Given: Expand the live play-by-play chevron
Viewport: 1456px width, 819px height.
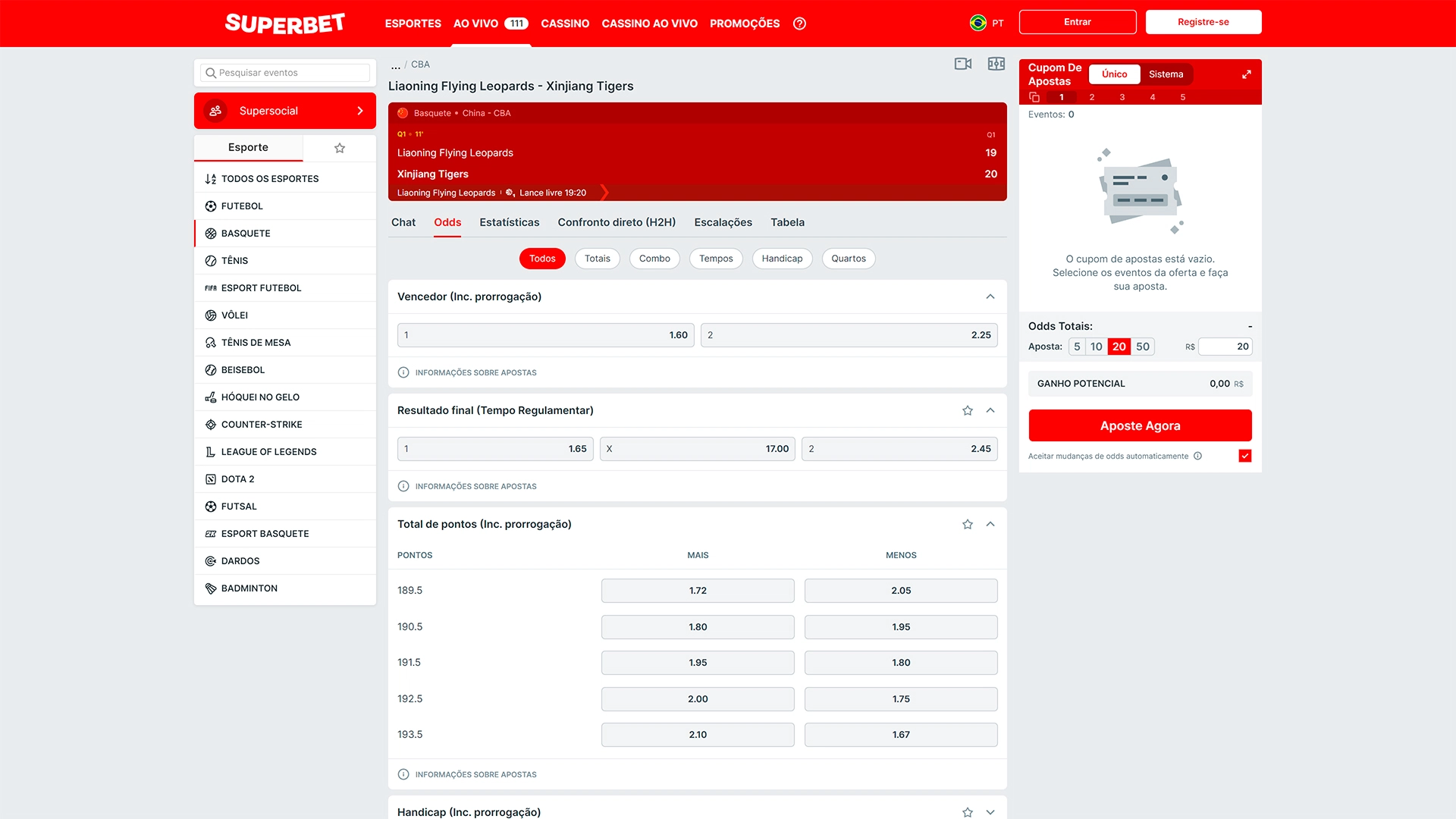Looking at the screenshot, I should [x=604, y=193].
